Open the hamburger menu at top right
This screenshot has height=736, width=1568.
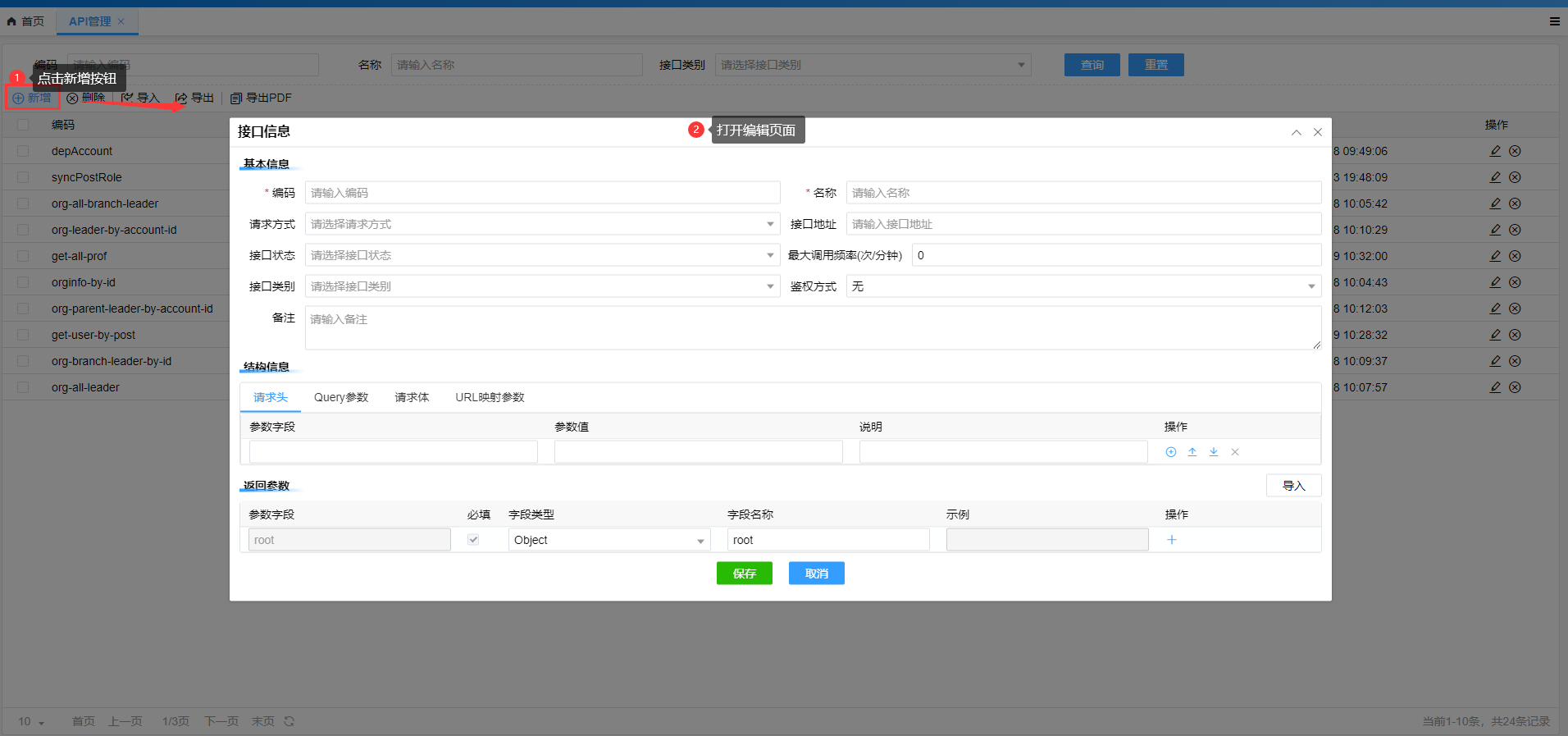[x=1554, y=21]
